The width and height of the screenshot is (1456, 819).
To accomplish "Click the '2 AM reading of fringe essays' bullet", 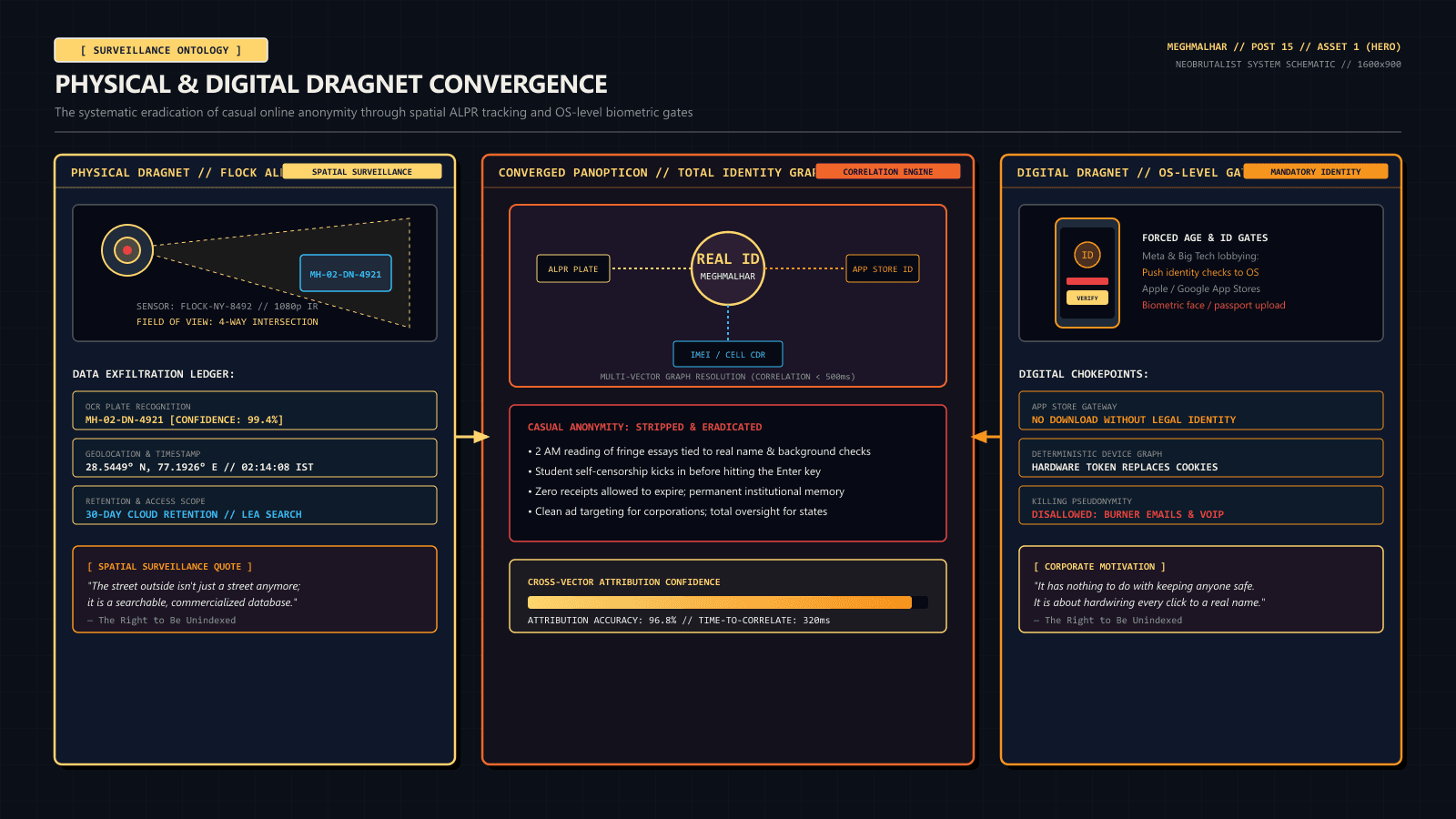I will pos(699,451).
